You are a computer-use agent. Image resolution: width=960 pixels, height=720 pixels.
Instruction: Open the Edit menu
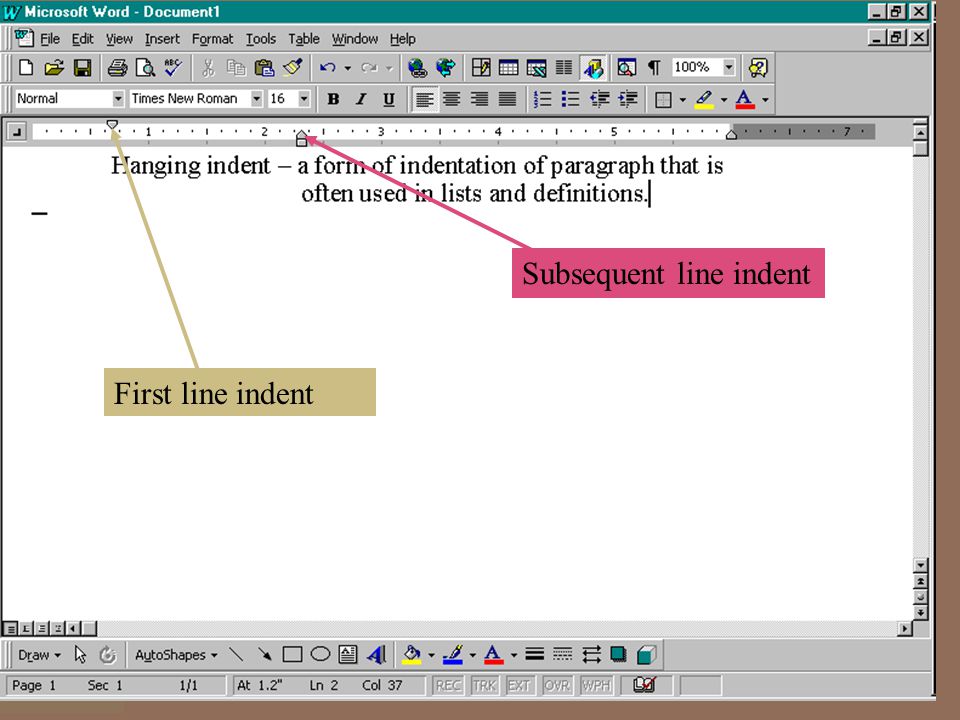pyautogui.click(x=83, y=39)
